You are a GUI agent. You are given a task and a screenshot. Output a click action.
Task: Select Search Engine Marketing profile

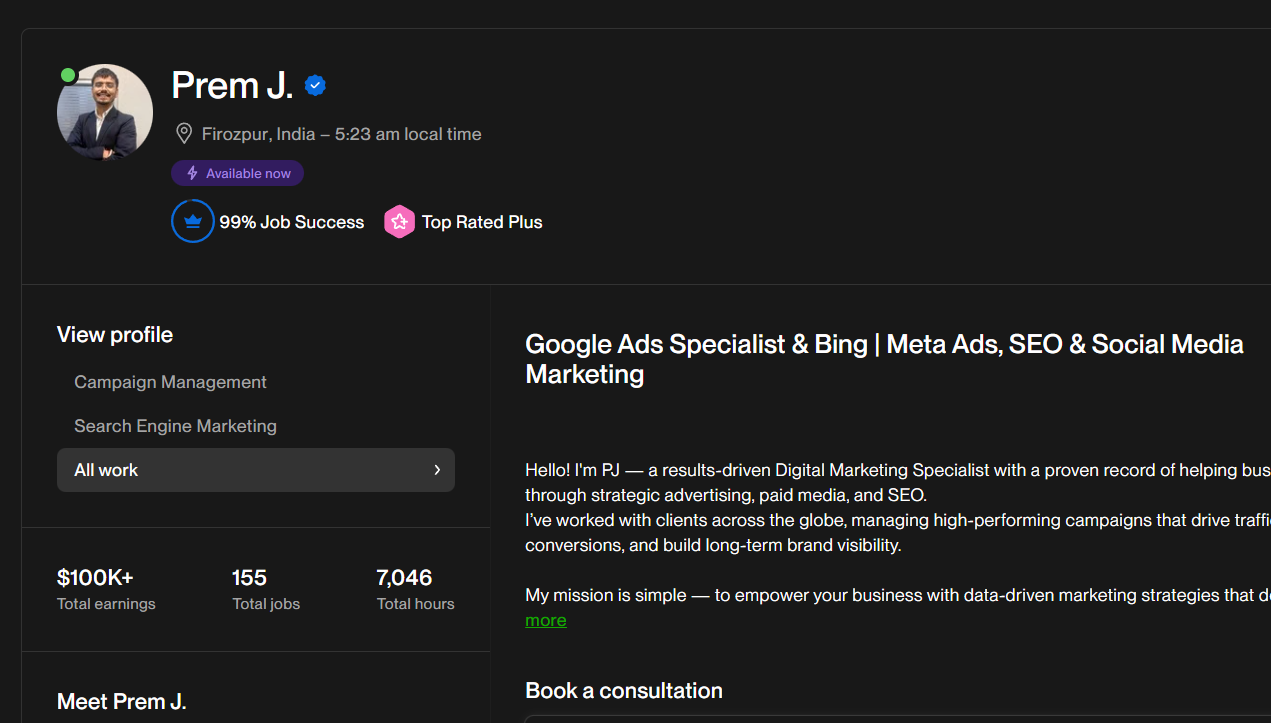point(175,426)
